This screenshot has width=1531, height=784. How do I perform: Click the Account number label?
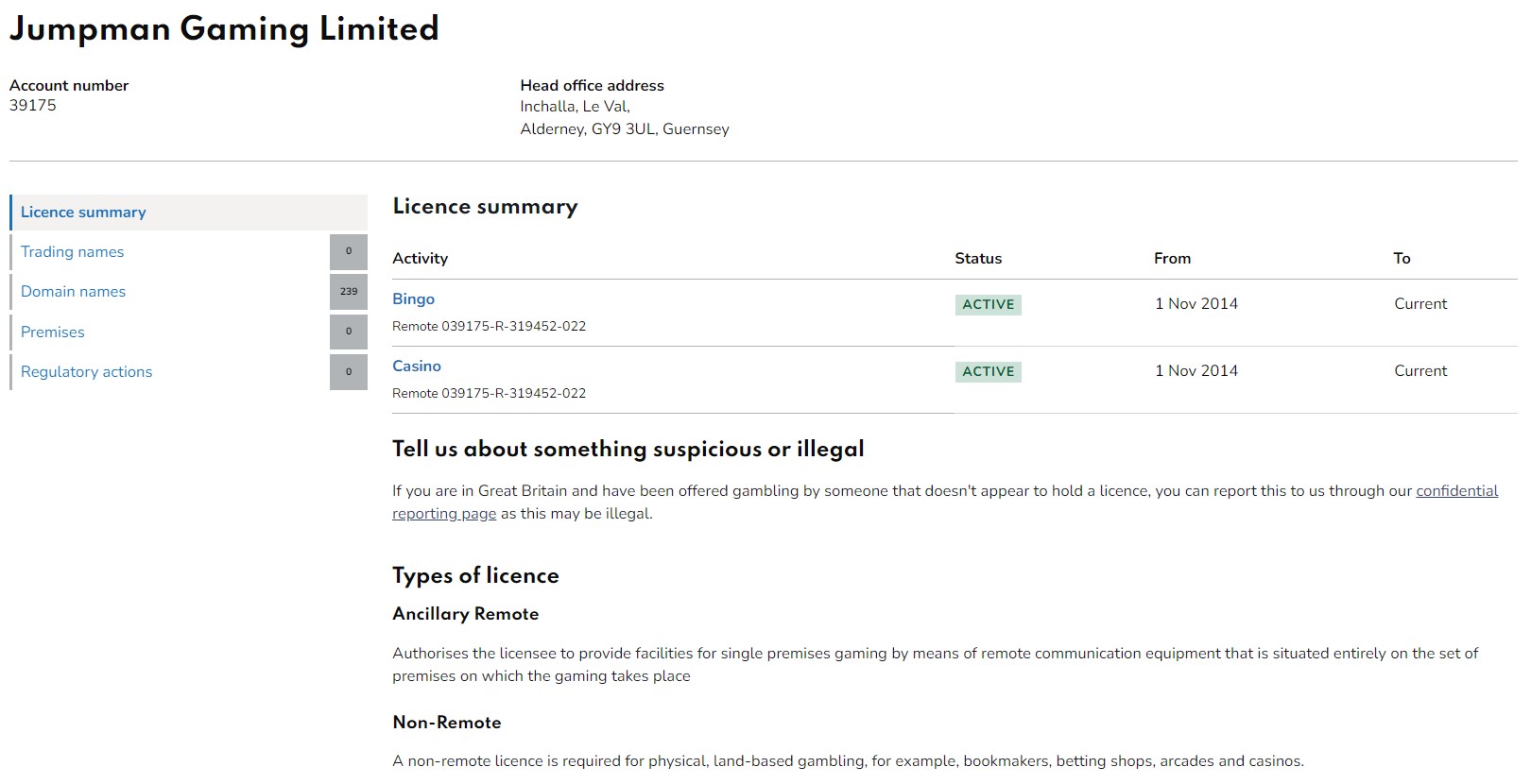pos(69,86)
